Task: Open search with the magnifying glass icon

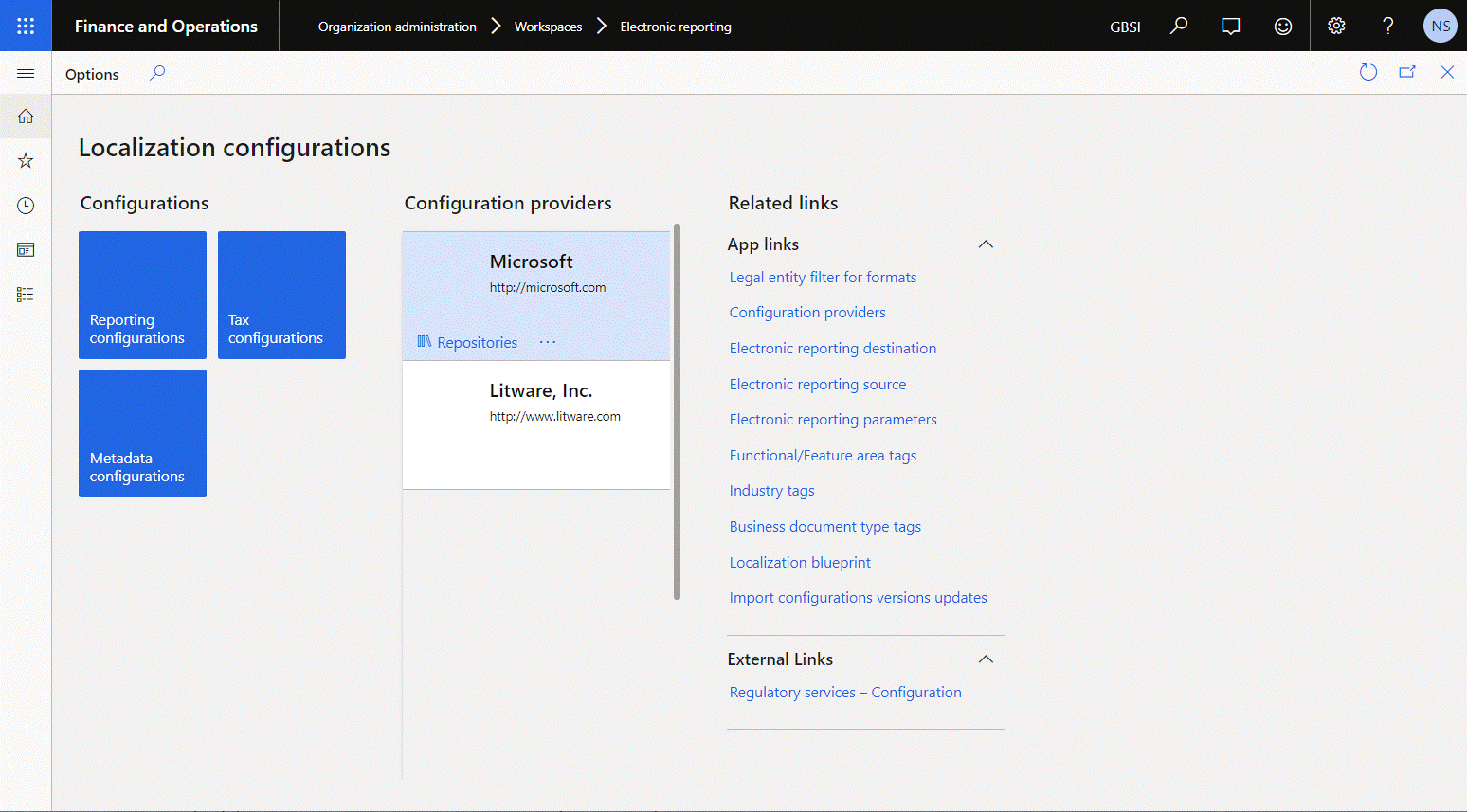Action: coord(1178,26)
